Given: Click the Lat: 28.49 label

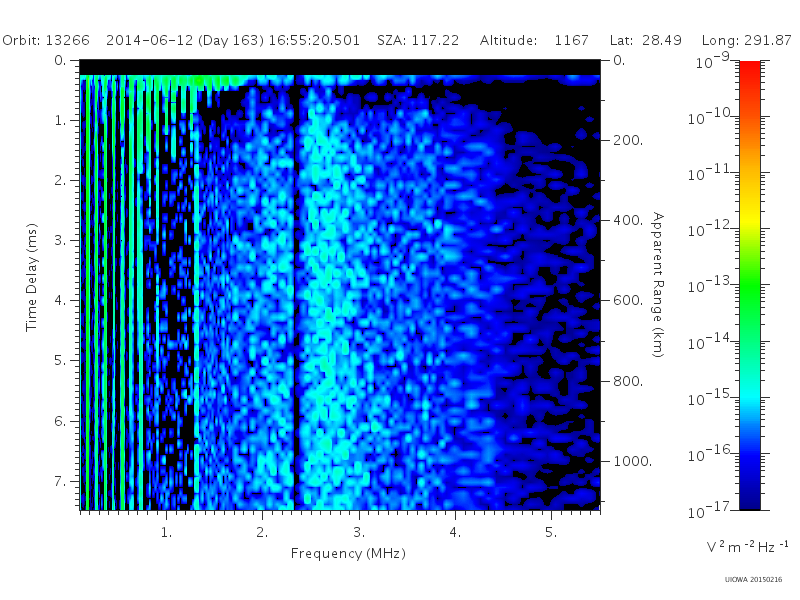Looking at the screenshot, I should click(645, 40).
